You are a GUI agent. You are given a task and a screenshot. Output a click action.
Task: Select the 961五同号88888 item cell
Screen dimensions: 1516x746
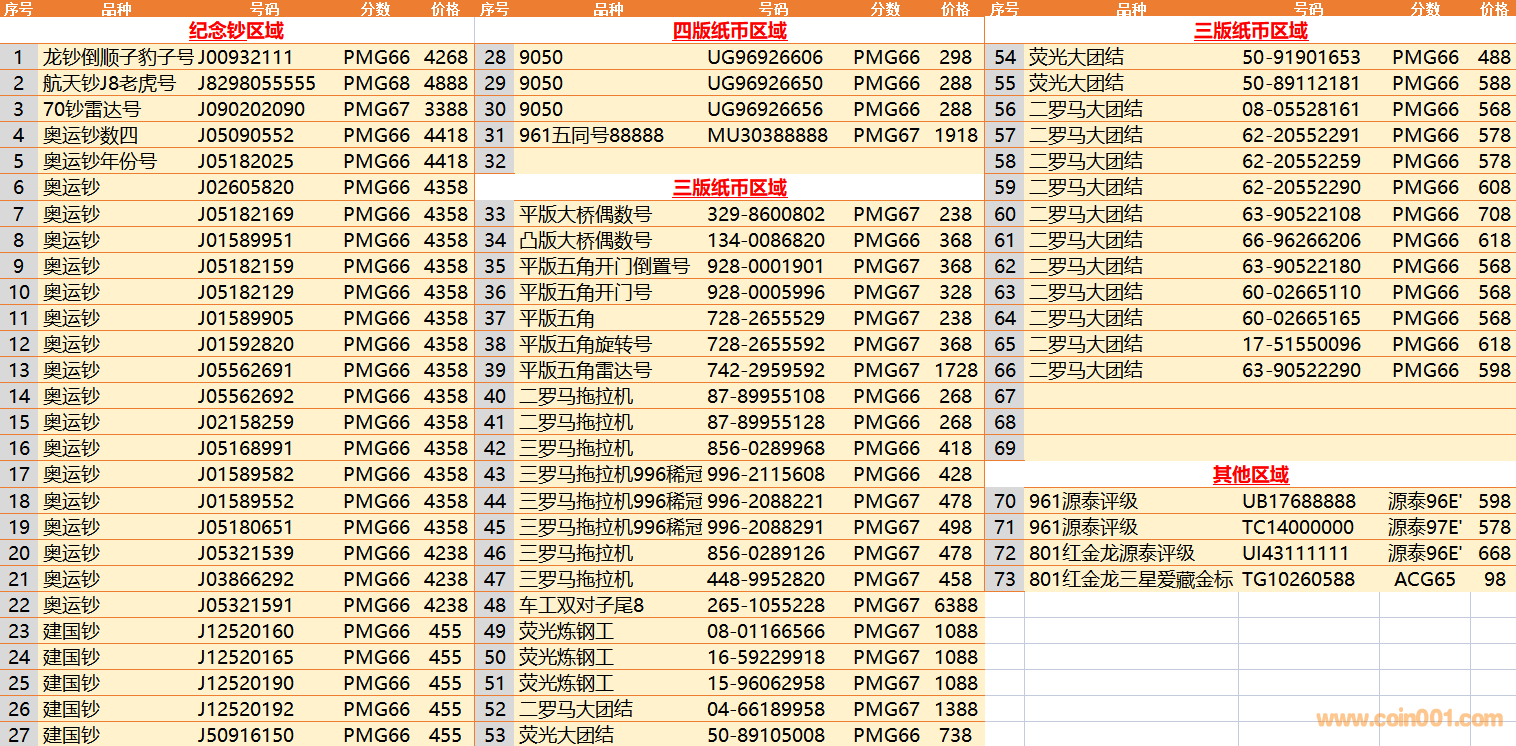591,135
